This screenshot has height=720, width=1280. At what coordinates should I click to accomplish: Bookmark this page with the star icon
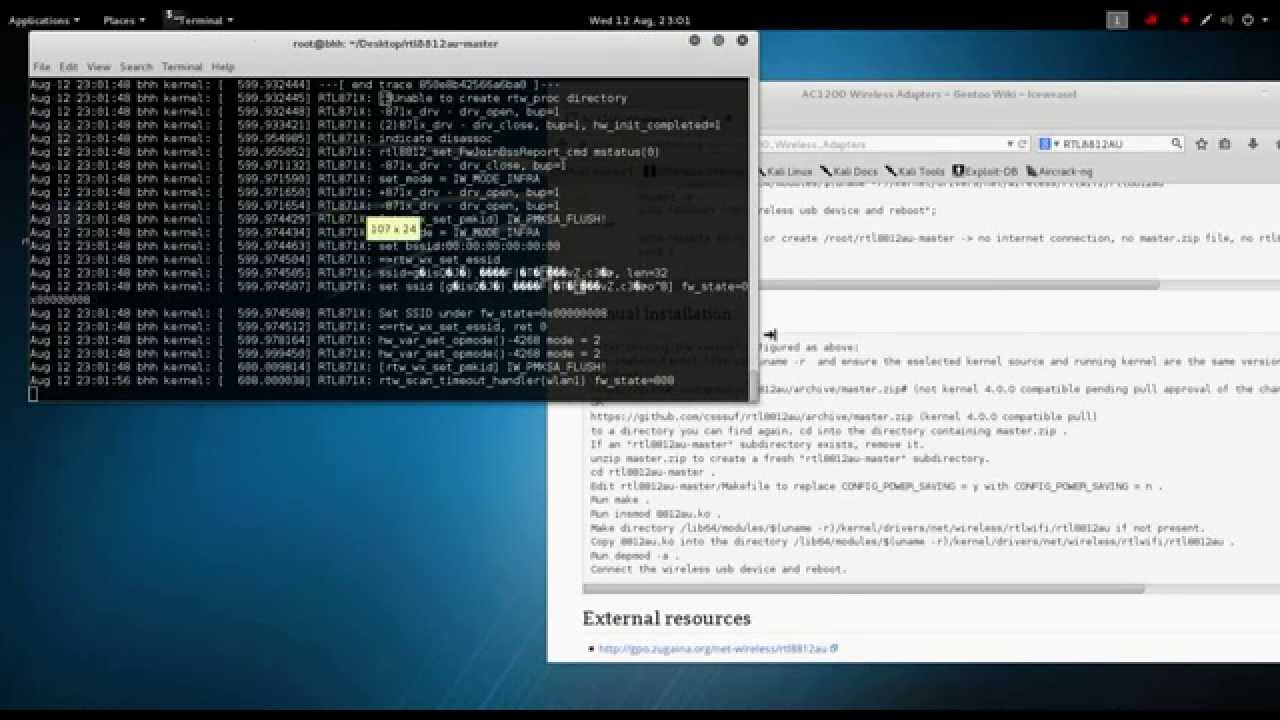(1202, 144)
